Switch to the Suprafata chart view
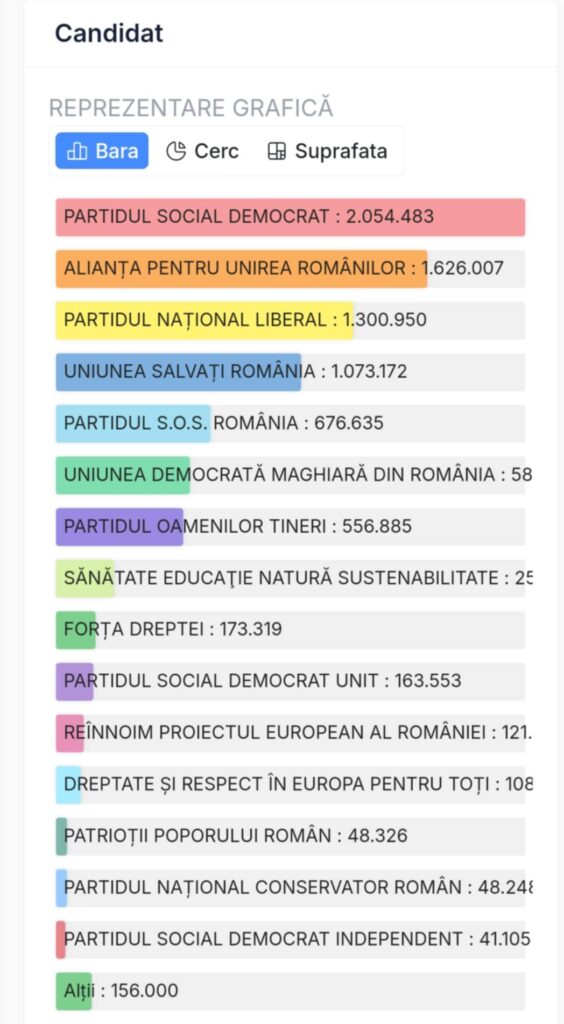The width and height of the screenshot is (564, 1024). 327,152
